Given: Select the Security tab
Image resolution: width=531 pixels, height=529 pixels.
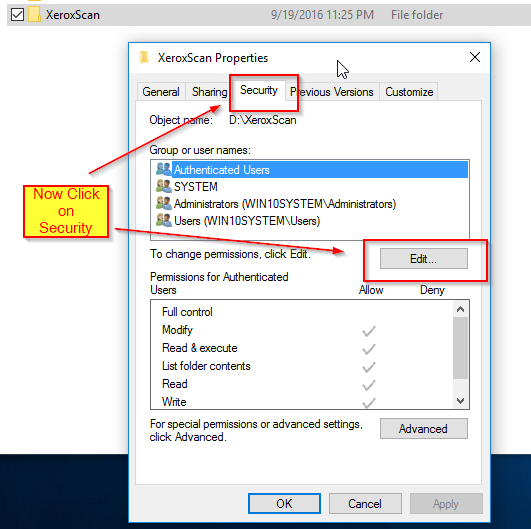Looking at the screenshot, I should point(259,90).
